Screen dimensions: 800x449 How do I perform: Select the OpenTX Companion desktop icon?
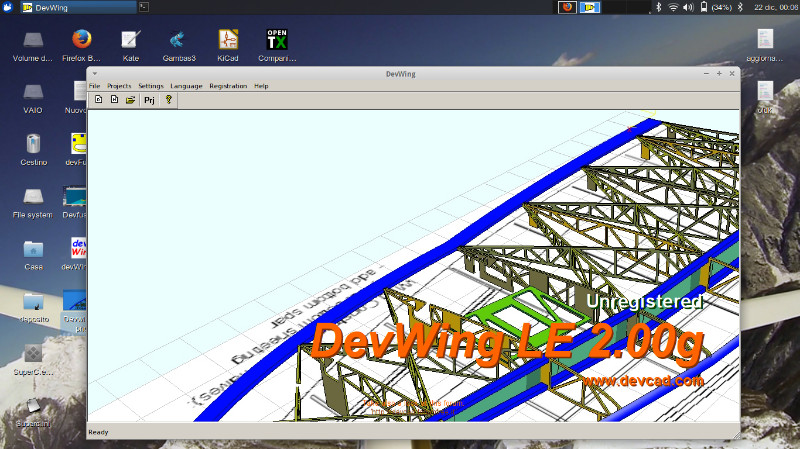point(277,40)
